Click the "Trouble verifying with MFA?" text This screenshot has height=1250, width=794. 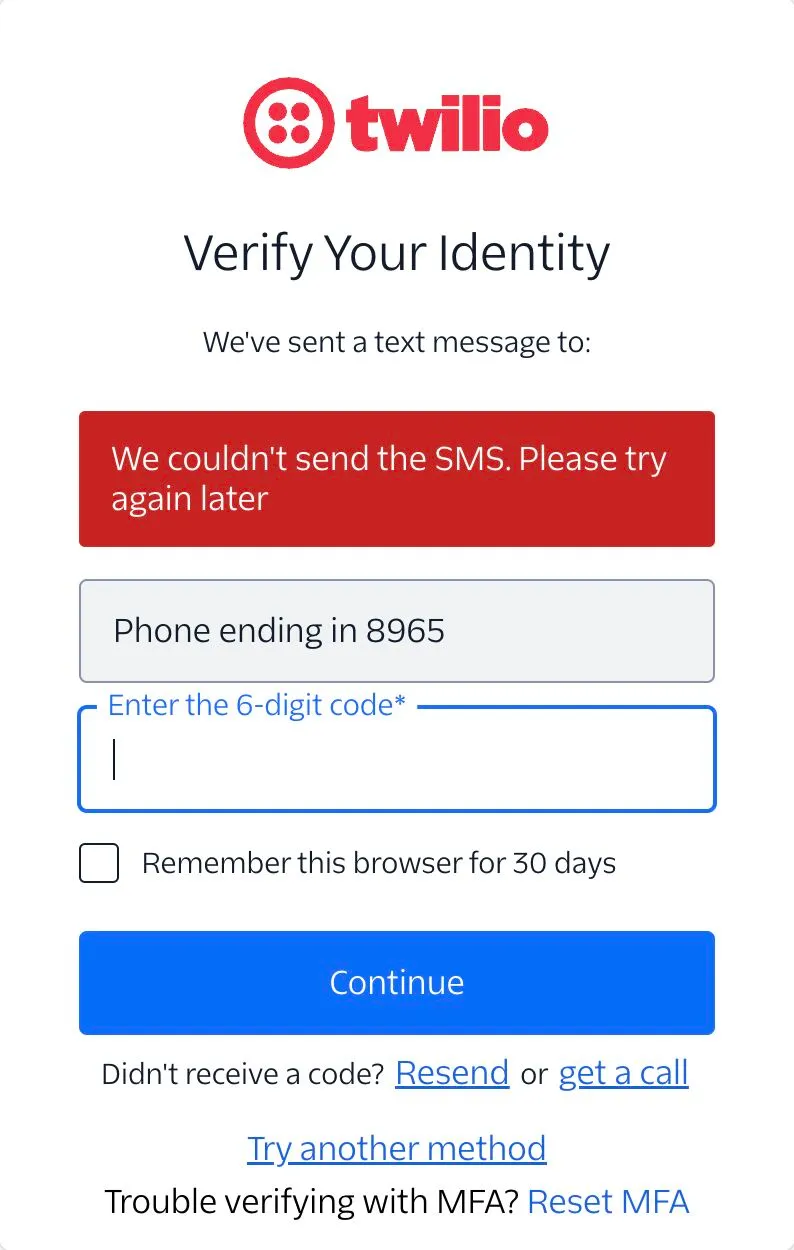312,1201
